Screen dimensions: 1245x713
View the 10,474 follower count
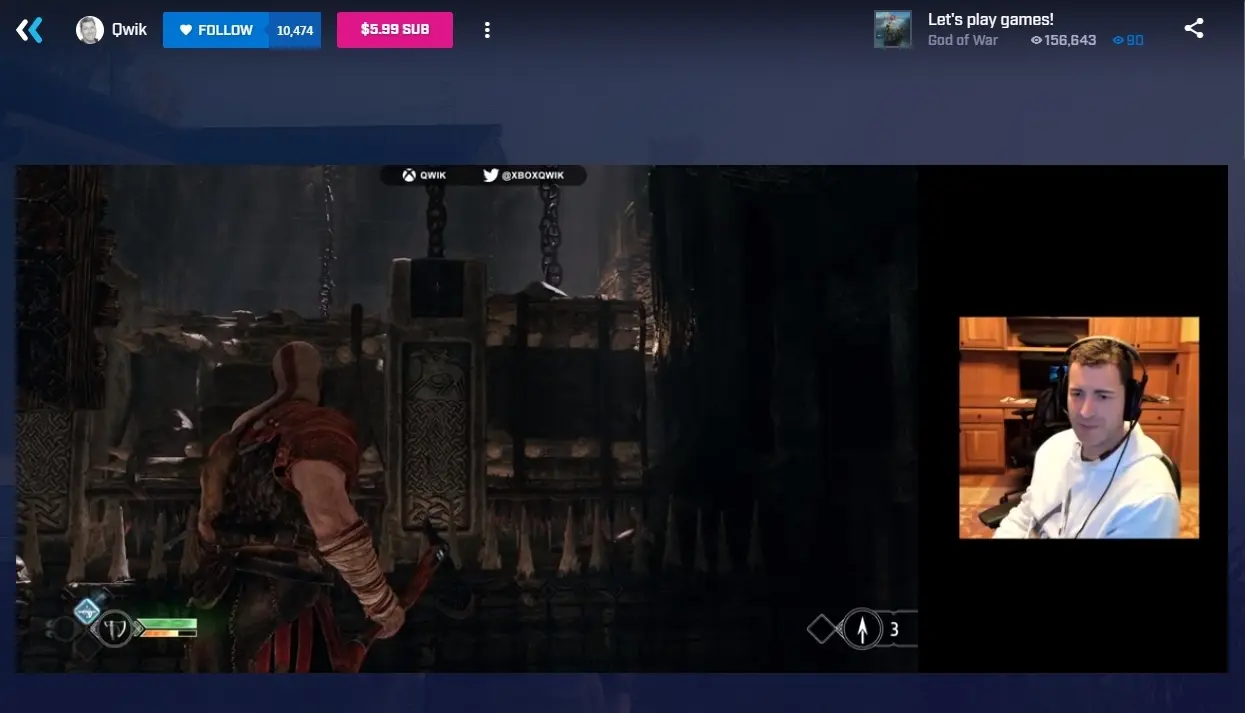(295, 30)
